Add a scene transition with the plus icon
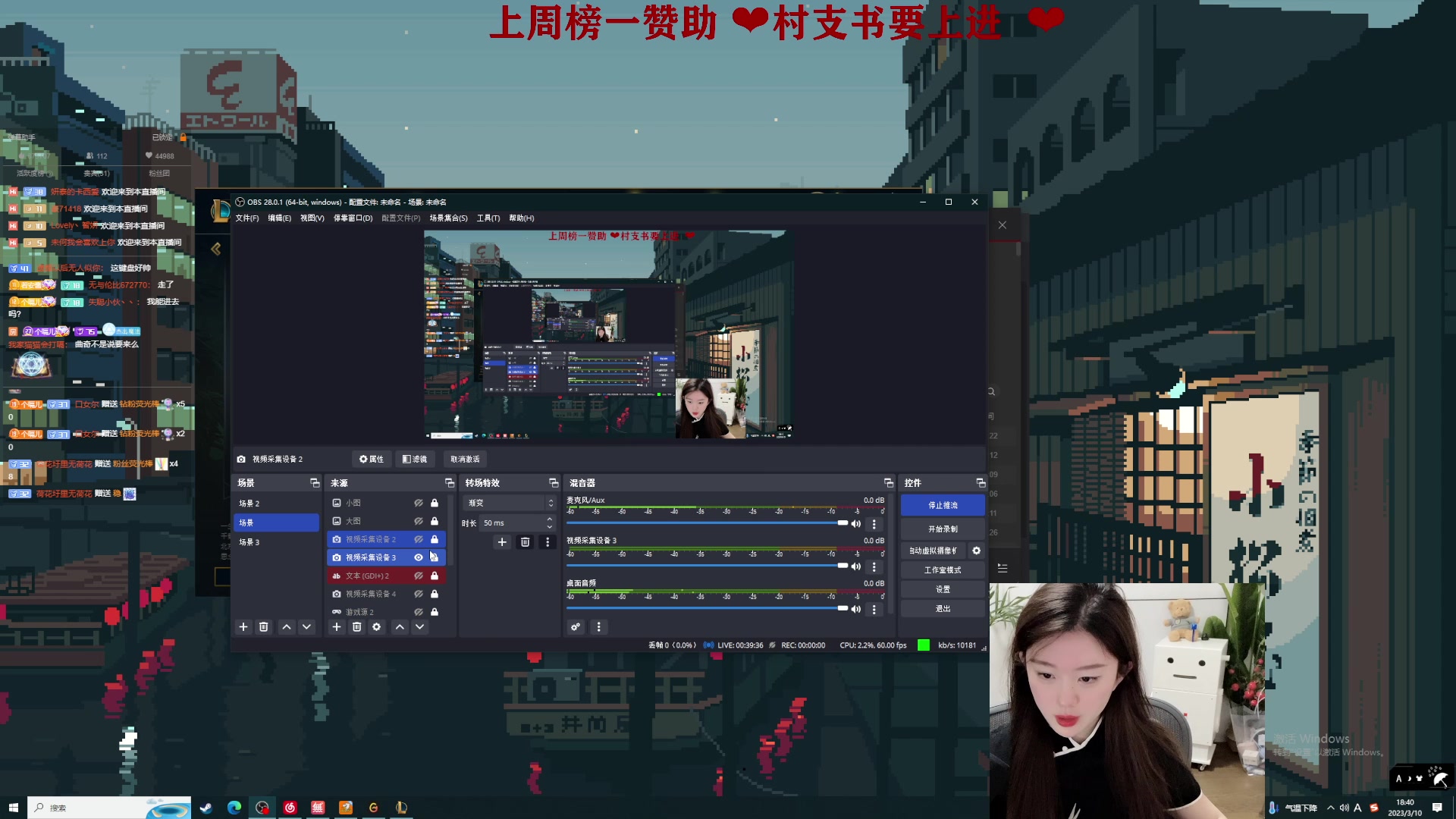The width and height of the screenshot is (1456, 819). [502, 542]
